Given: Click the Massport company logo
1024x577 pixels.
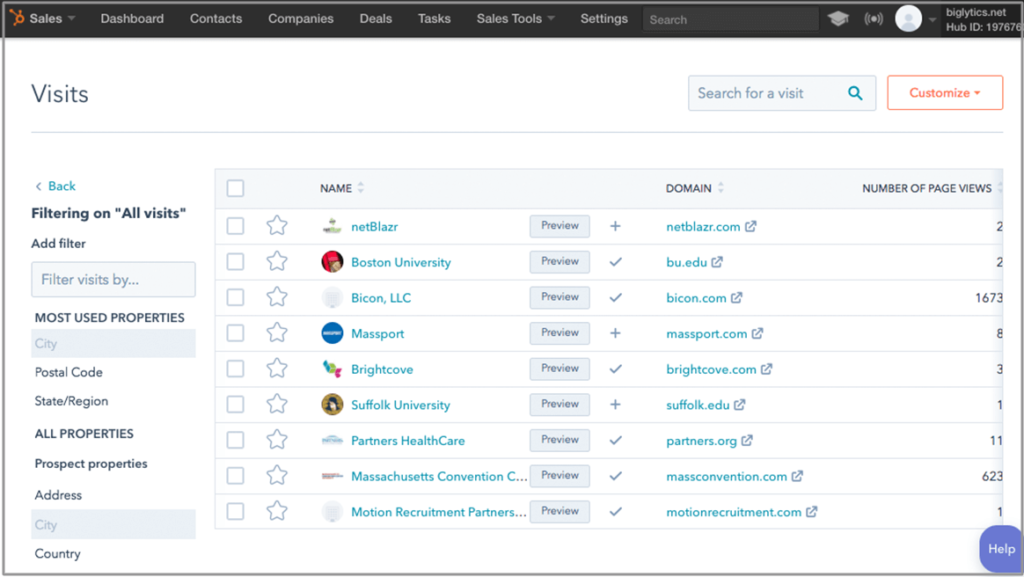Looking at the screenshot, I should tap(332, 333).
